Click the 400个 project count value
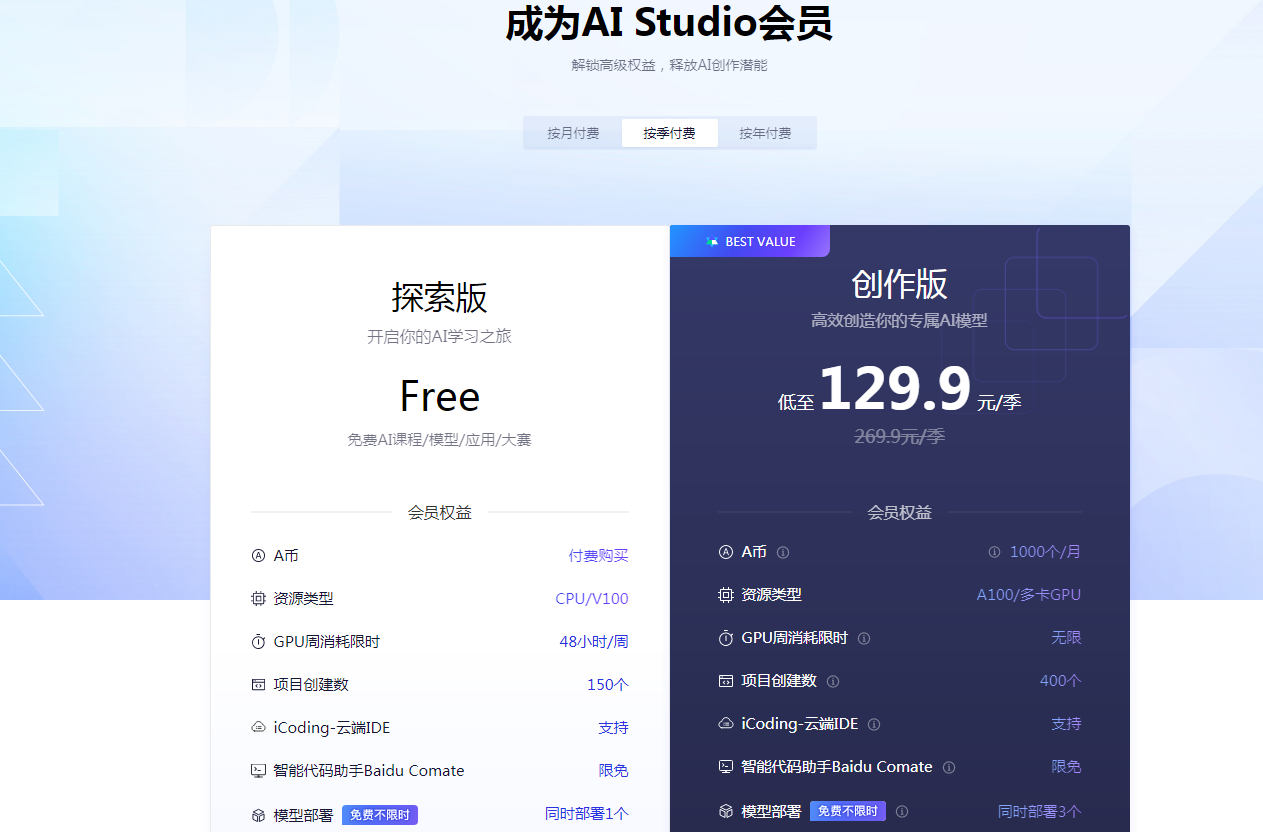 point(1061,681)
